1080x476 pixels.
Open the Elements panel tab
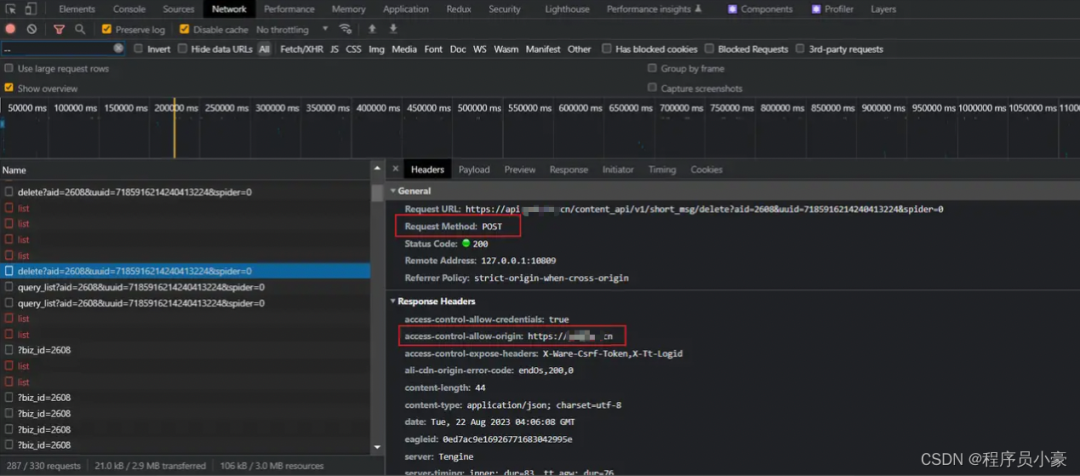(x=76, y=9)
